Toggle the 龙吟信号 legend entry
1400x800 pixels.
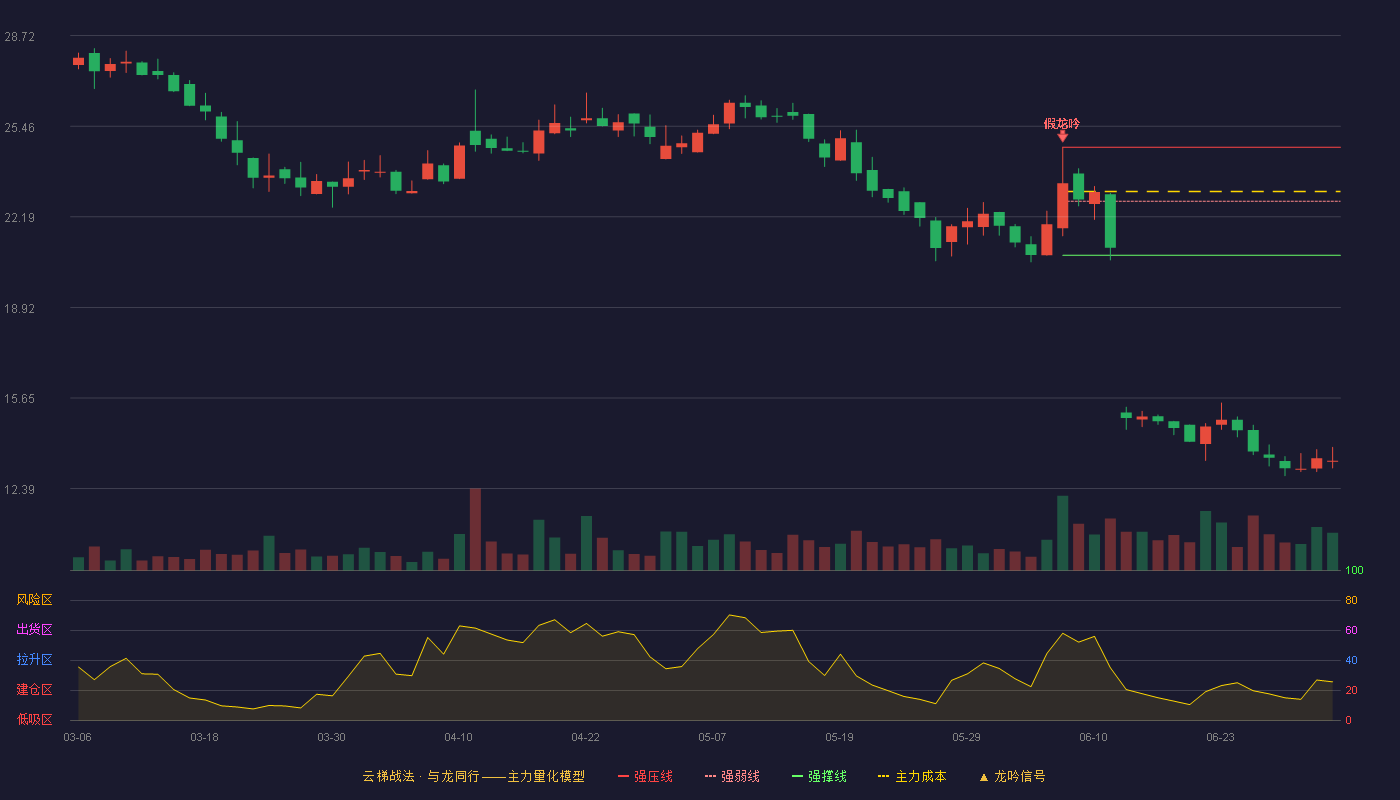coord(1012,776)
